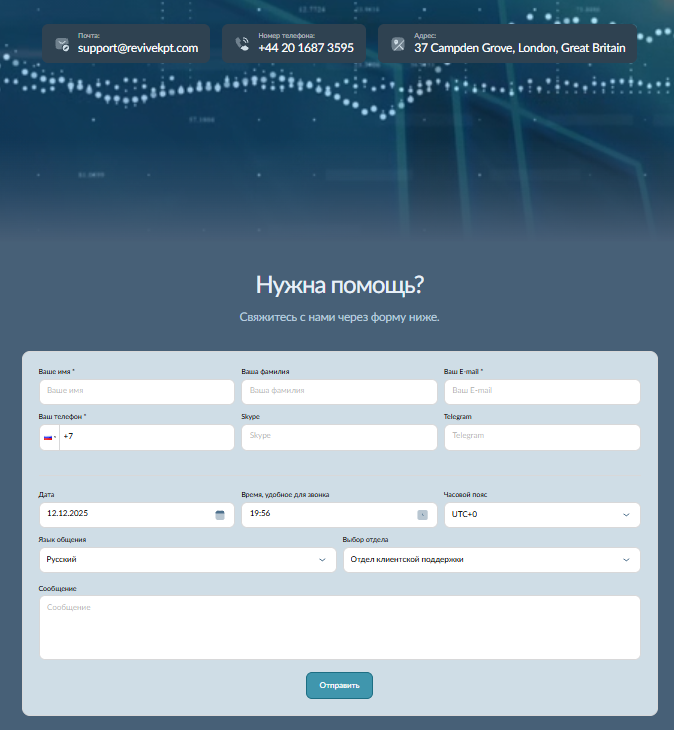Focus the Telegram input field
This screenshot has height=730, width=674.
coord(542,437)
